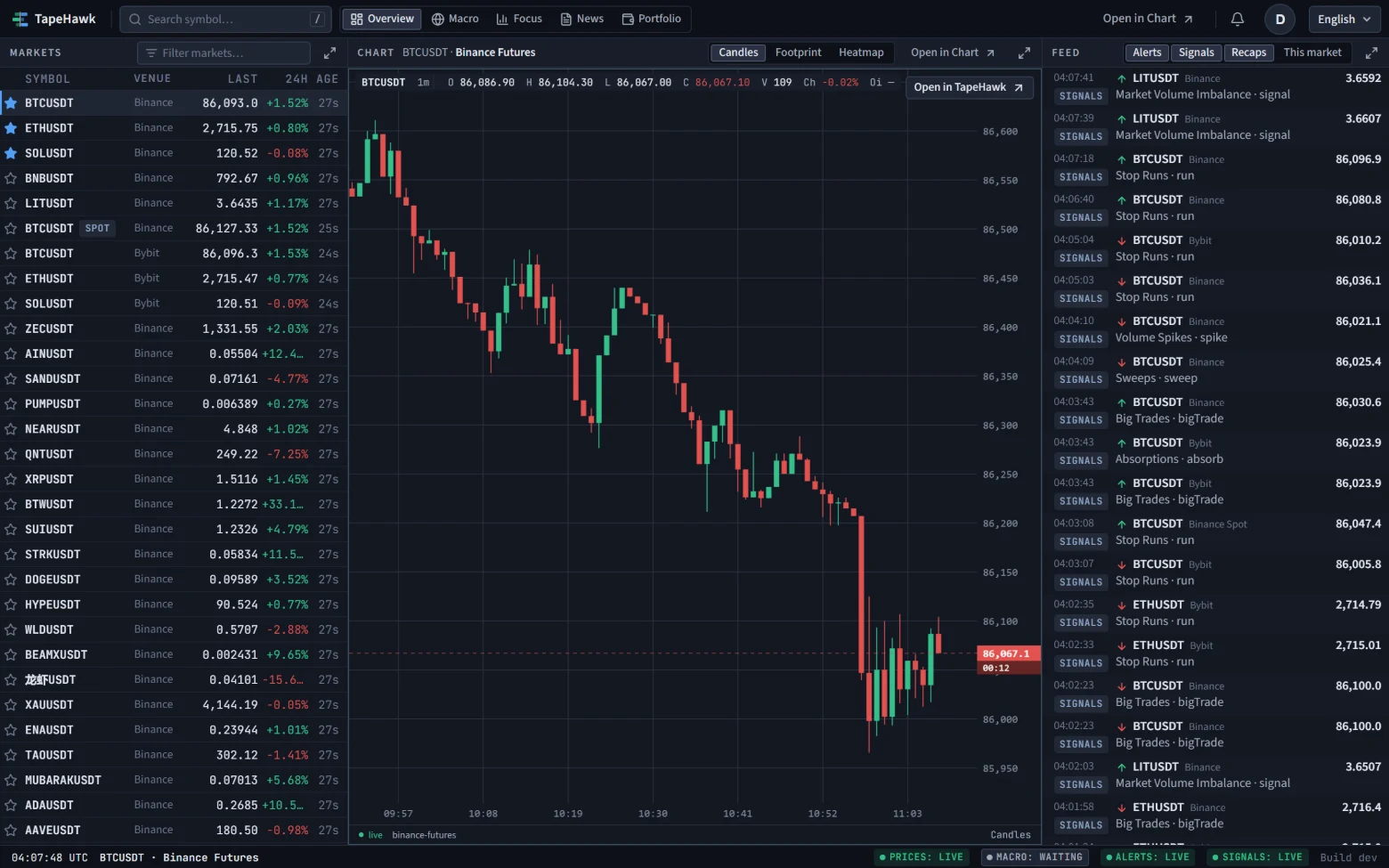Click Open in Chart in the top bar
The width and height of the screenshot is (1389, 868).
pyautogui.click(x=1148, y=19)
